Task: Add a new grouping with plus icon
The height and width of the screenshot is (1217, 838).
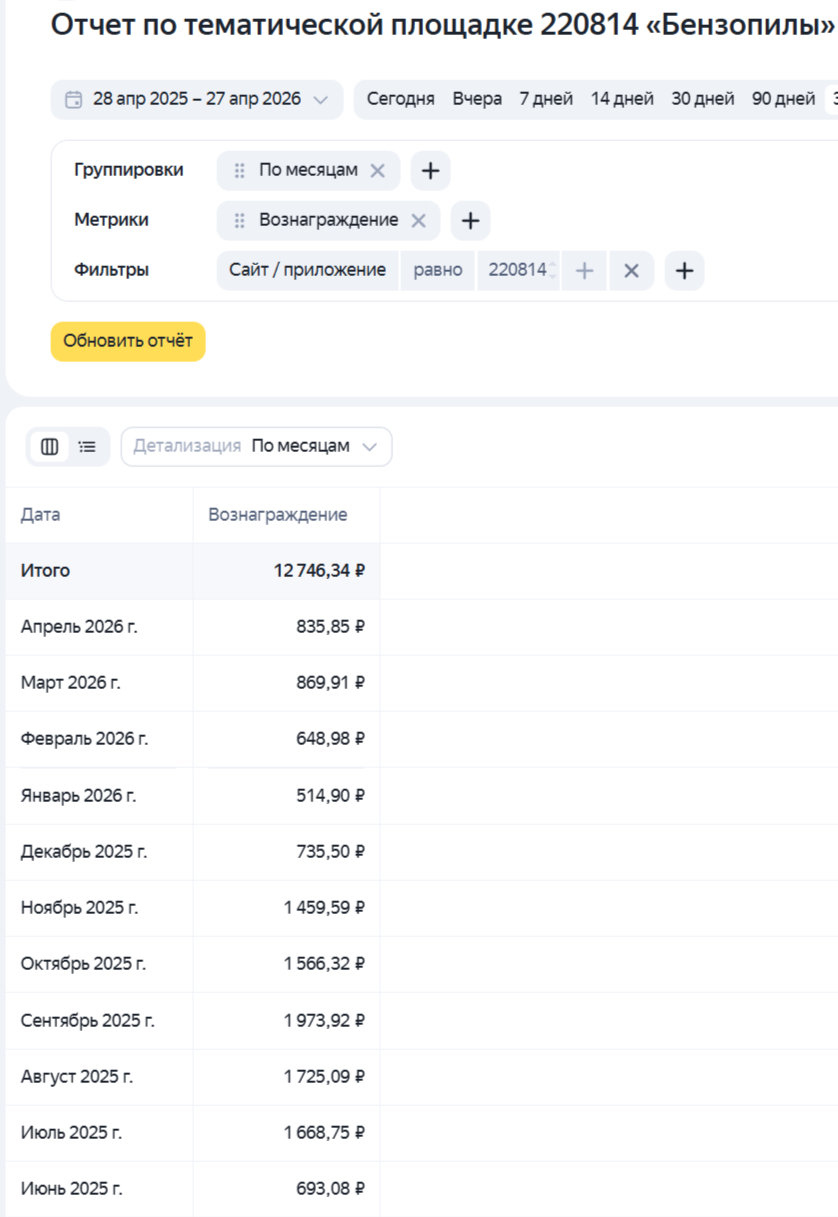Action: [x=430, y=170]
